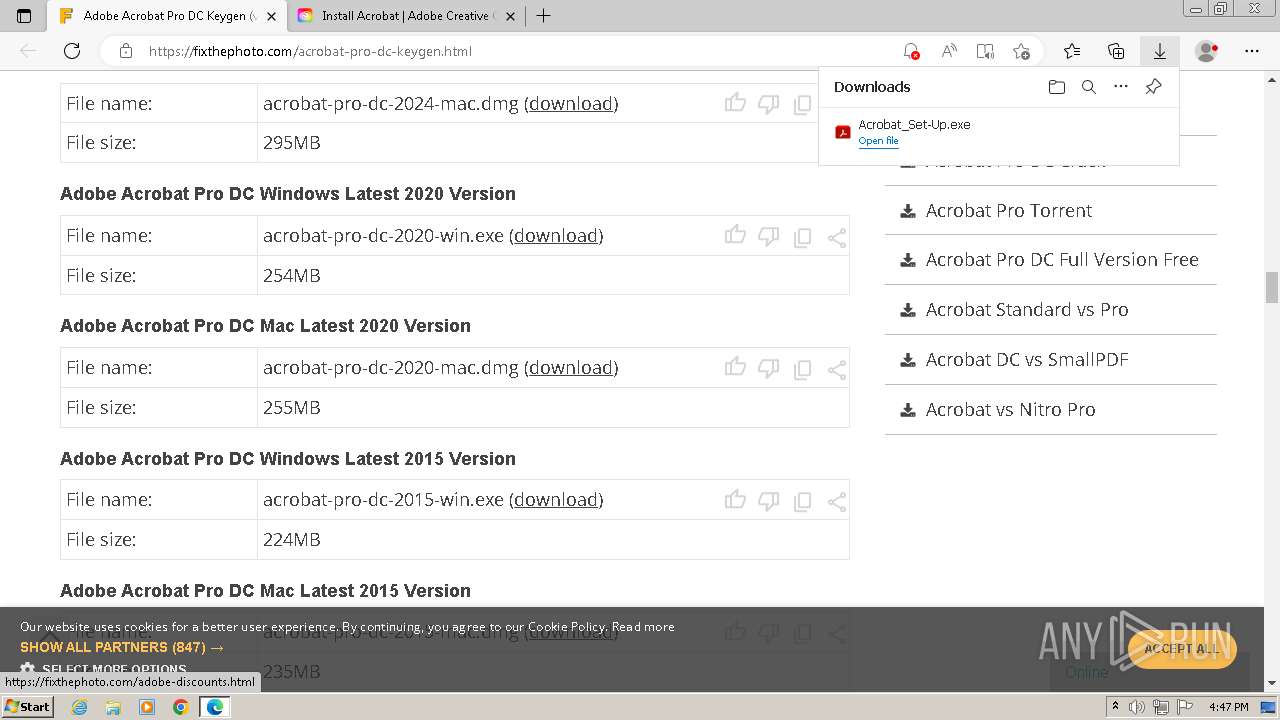Click the blocked notifications bell icon
Image resolution: width=1280 pixels, height=720 pixels.
tap(910, 51)
